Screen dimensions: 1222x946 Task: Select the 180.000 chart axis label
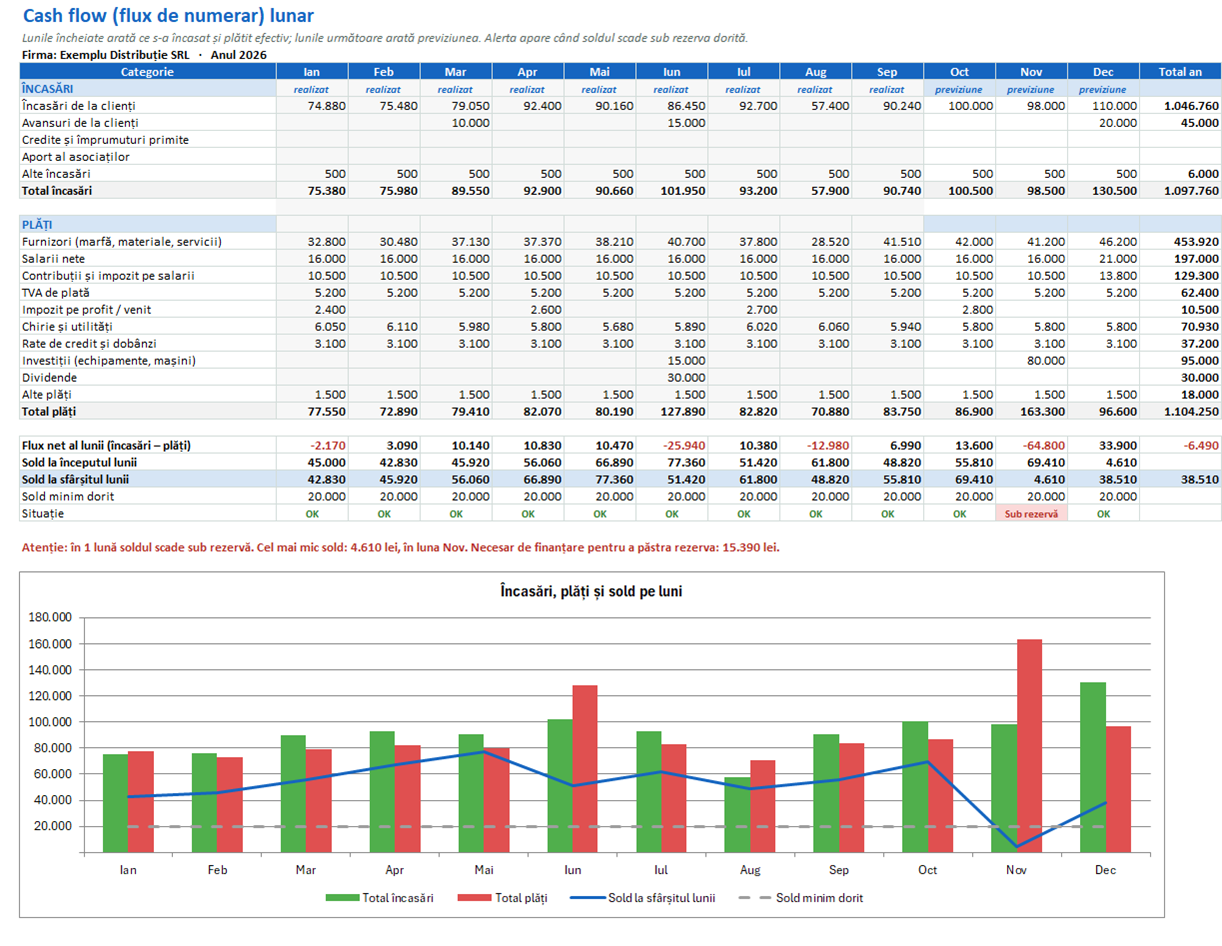tap(51, 617)
